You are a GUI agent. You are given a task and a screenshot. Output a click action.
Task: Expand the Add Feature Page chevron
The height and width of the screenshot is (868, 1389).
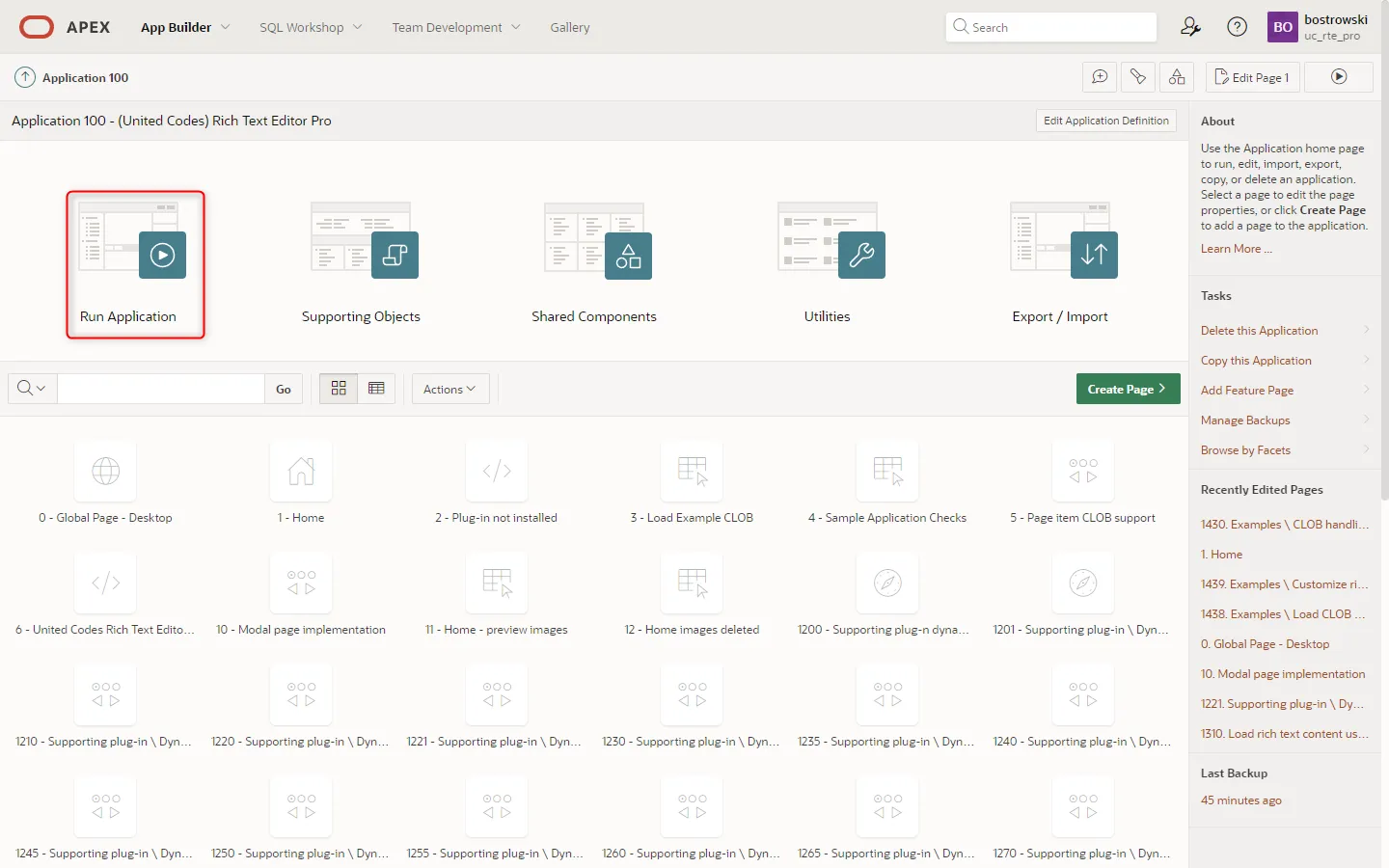pyautogui.click(x=1366, y=390)
